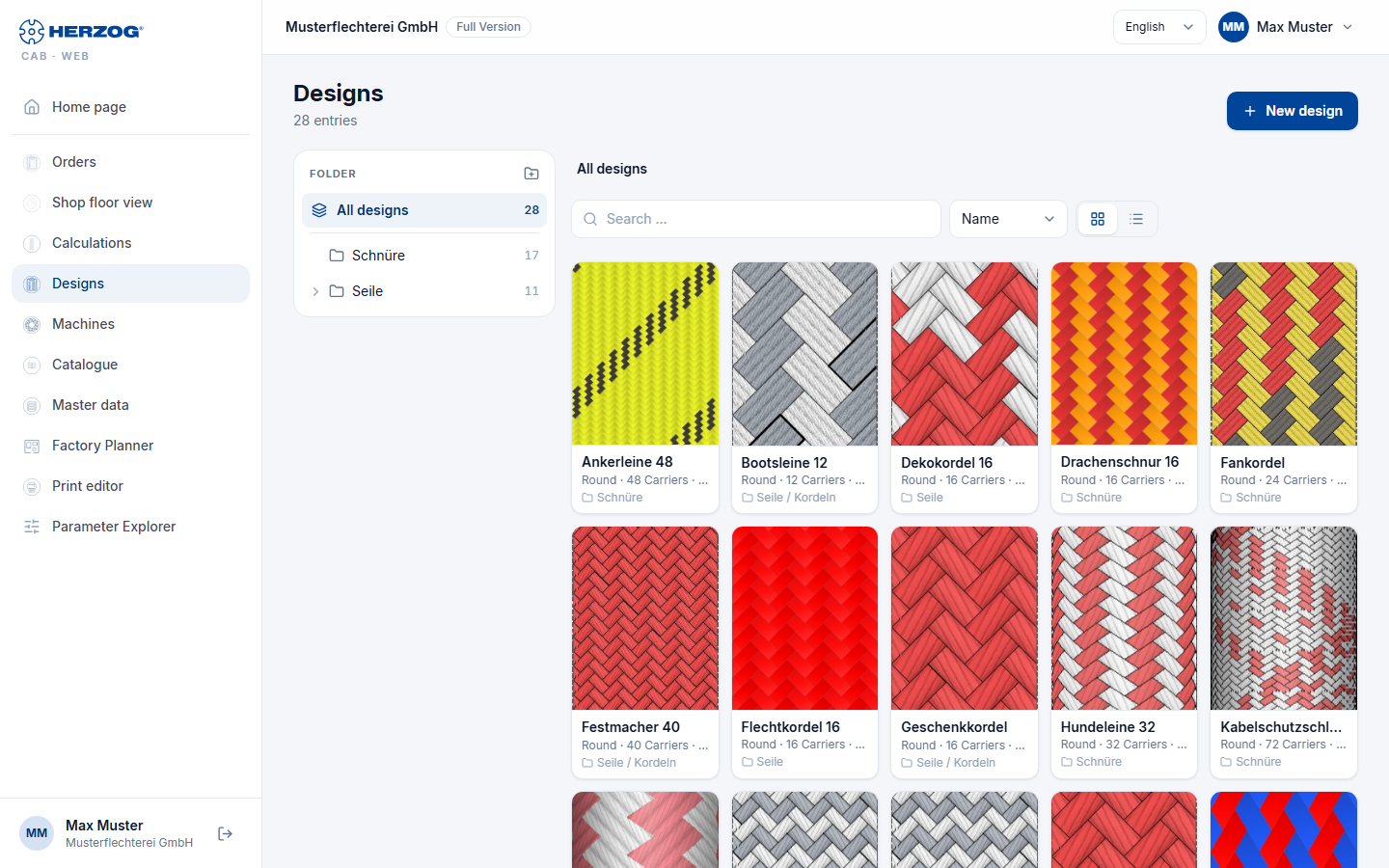Click the Herzog CAB WEB logo
This screenshot has height=868, width=1389.
click(81, 40)
